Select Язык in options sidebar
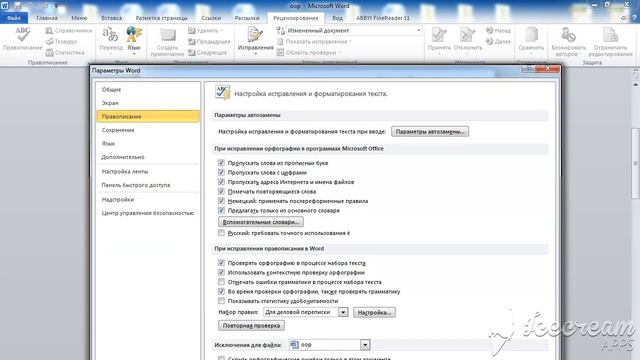 (x=148, y=143)
